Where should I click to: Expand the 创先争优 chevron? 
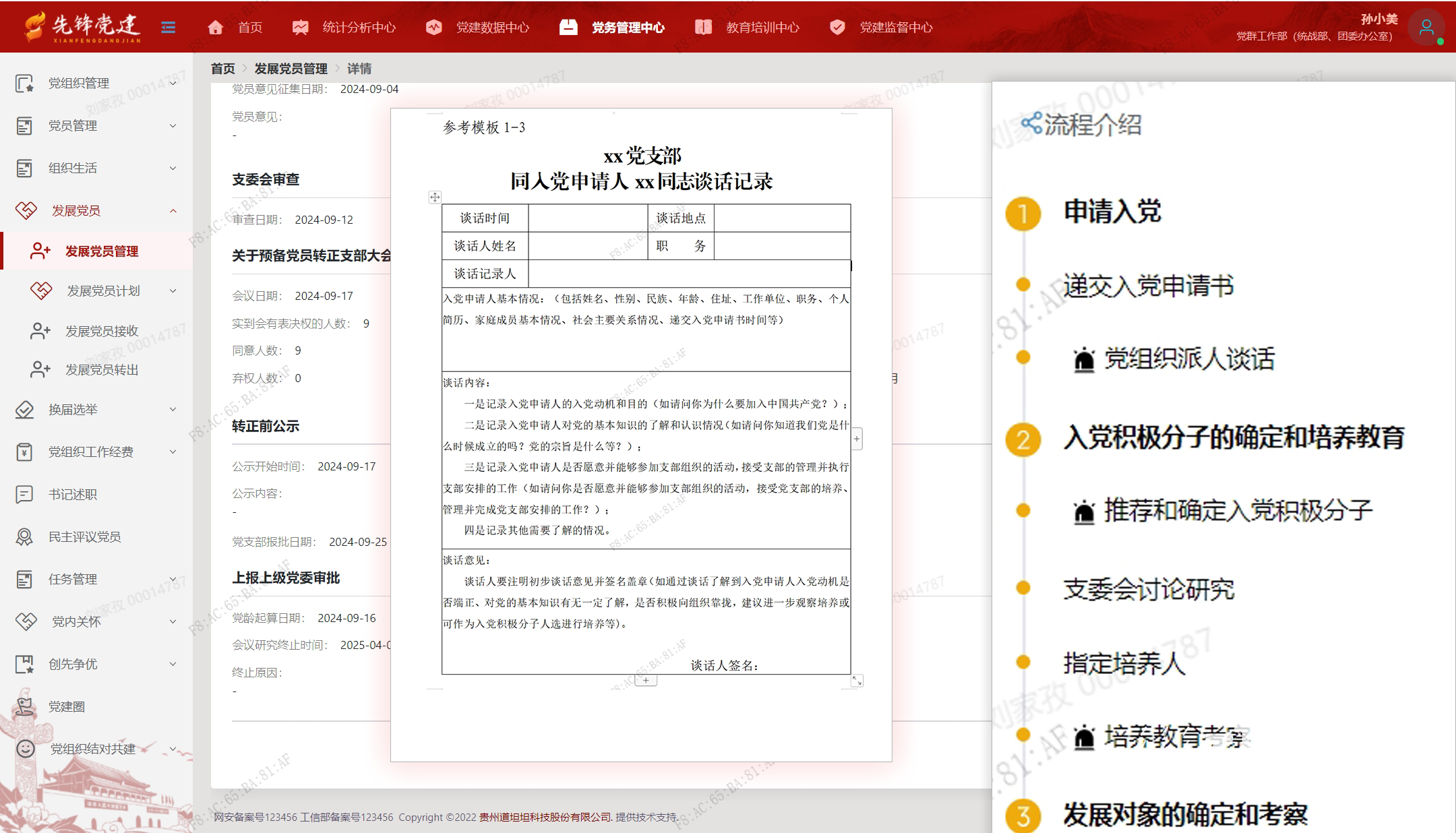pos(173,664)
